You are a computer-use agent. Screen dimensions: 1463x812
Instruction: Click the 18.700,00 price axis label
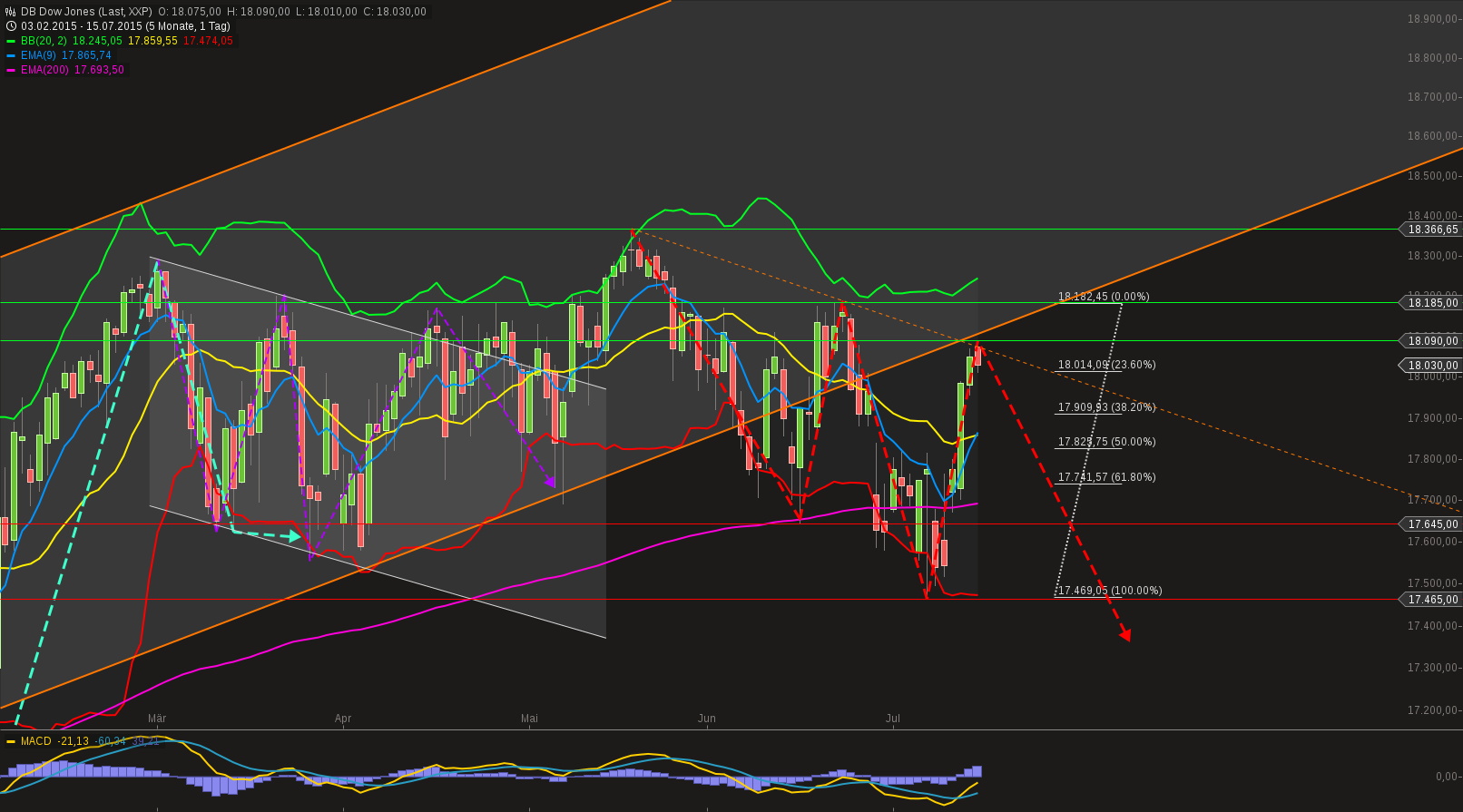(x=1433, y=97)
